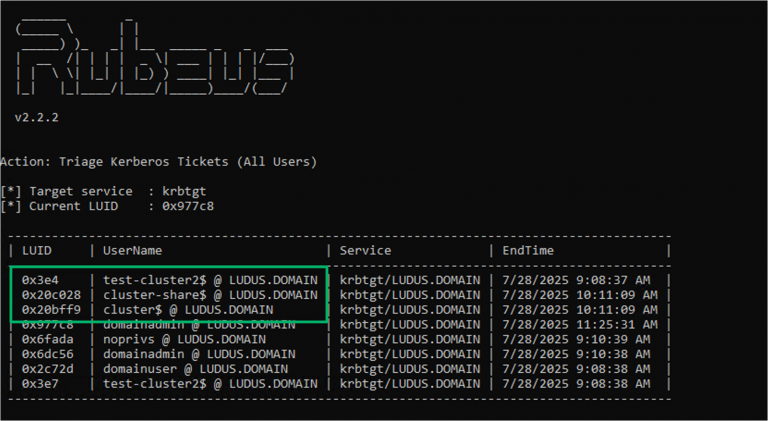This screenshot has width=768, height=421.
Task: Click end time 7/28/2025 9:10:39 AM
Action: pos(576,339)
